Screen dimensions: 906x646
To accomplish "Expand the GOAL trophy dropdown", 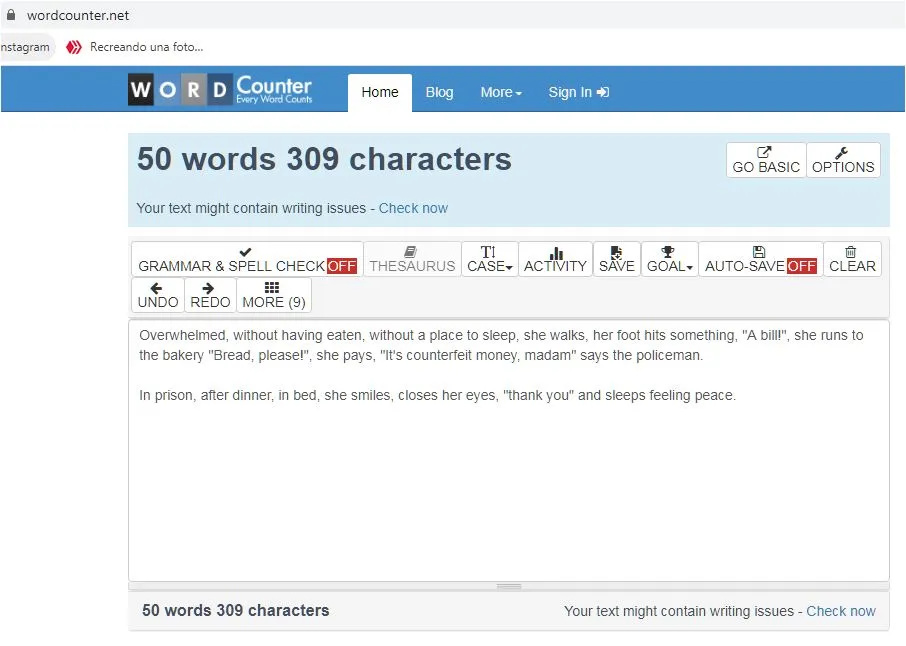I will pos(669,259).
